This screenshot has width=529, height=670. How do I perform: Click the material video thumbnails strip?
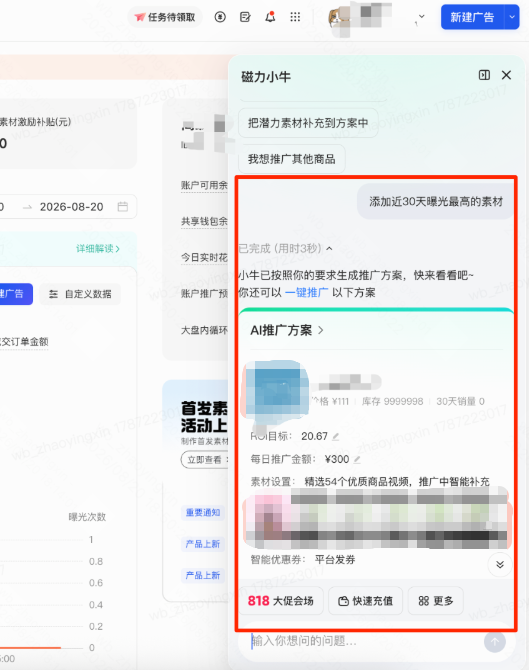pos(377,518)
